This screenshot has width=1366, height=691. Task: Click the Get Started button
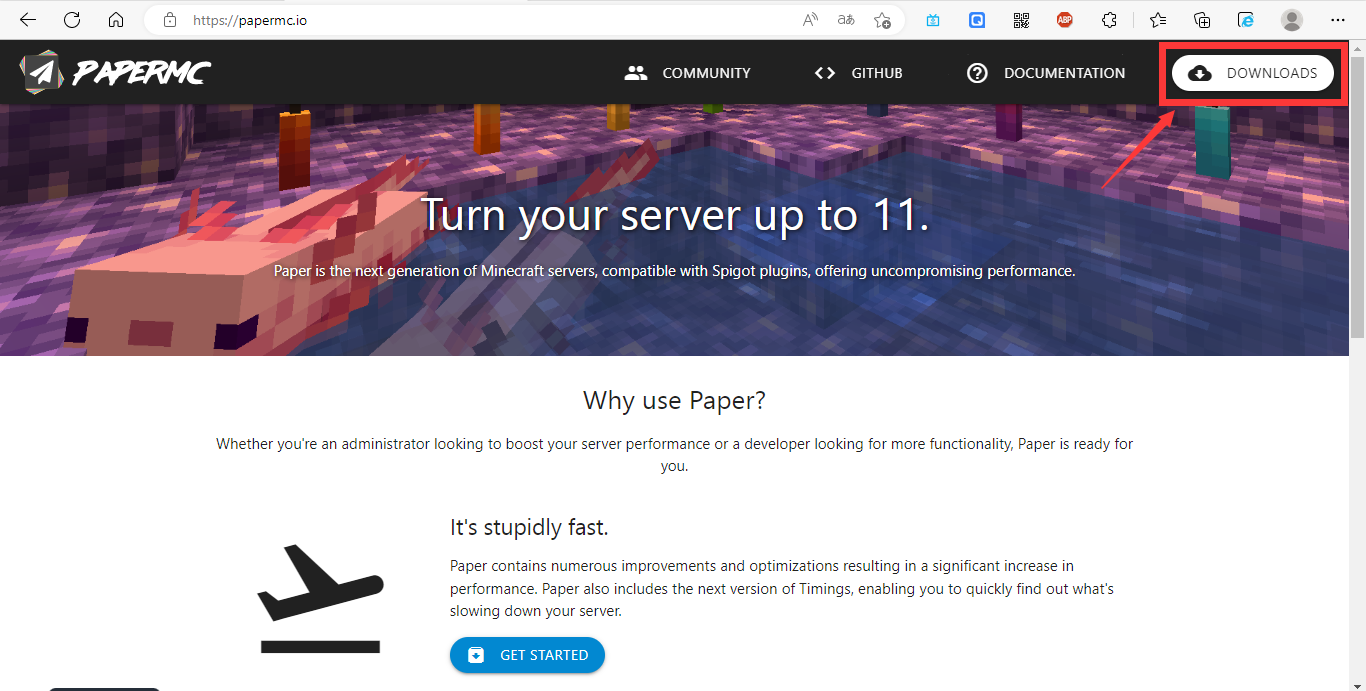click(527, 655)
